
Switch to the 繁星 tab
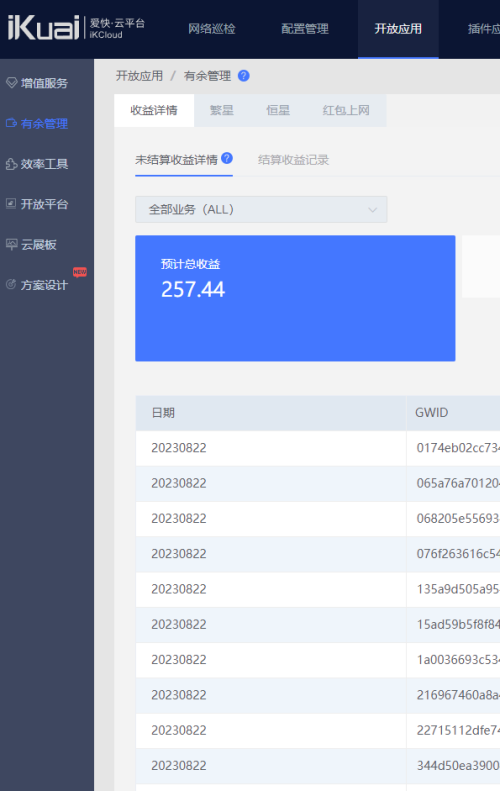[x=221, y=110]
